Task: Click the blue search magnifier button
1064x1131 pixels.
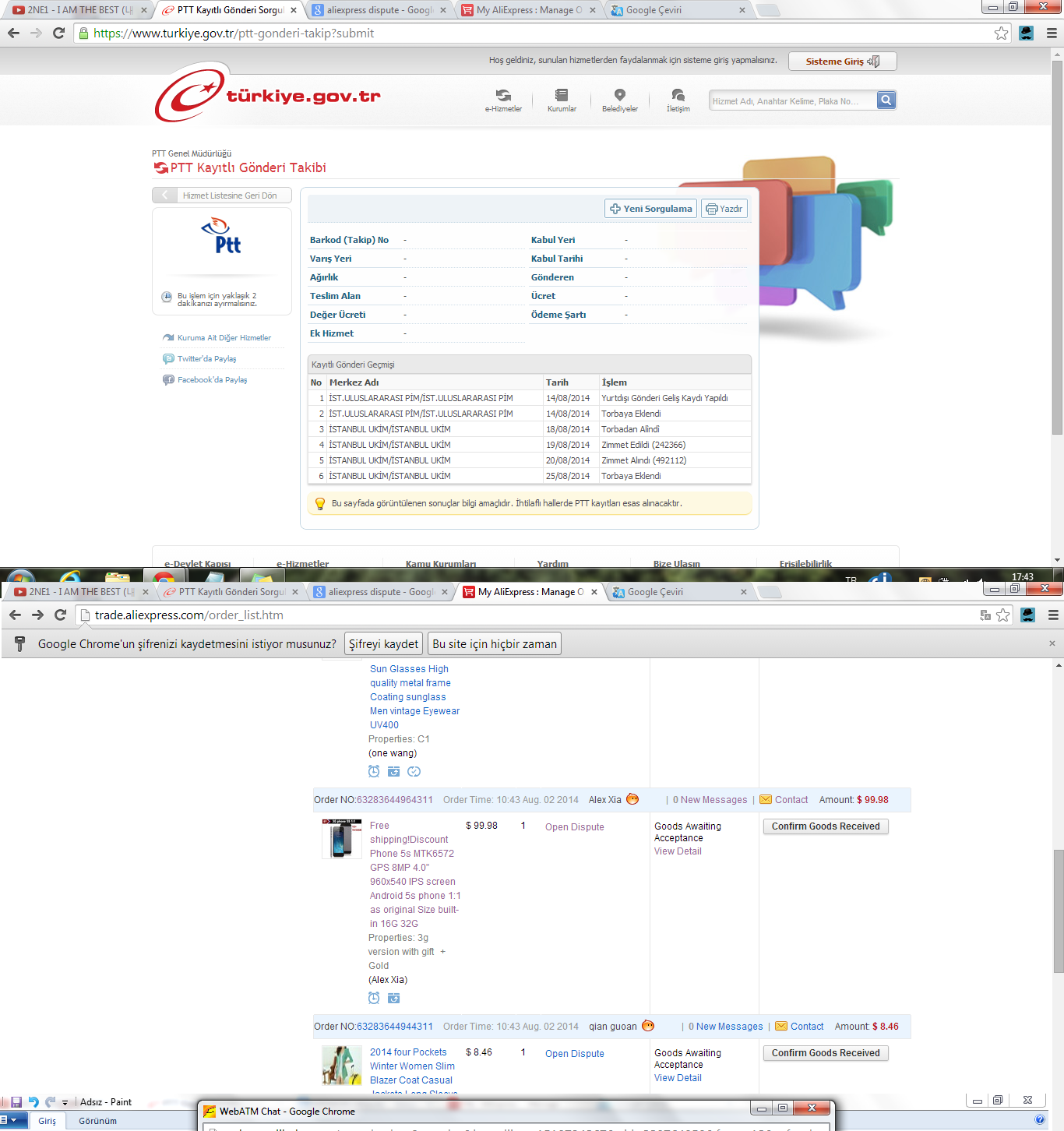Action: pos(886,100)
